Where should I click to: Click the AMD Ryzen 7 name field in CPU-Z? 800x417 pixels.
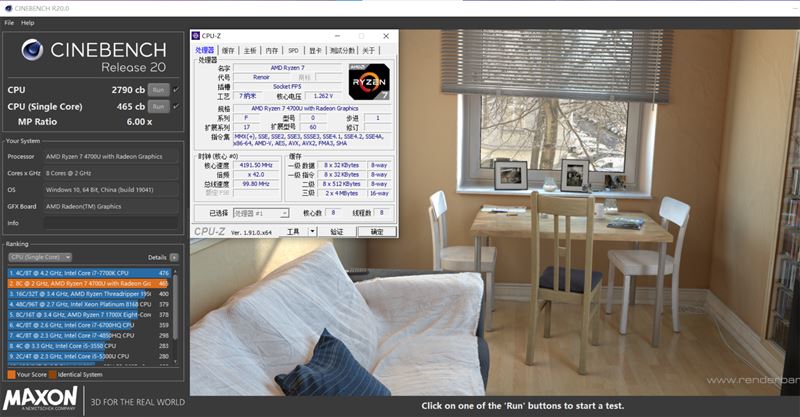287,67
